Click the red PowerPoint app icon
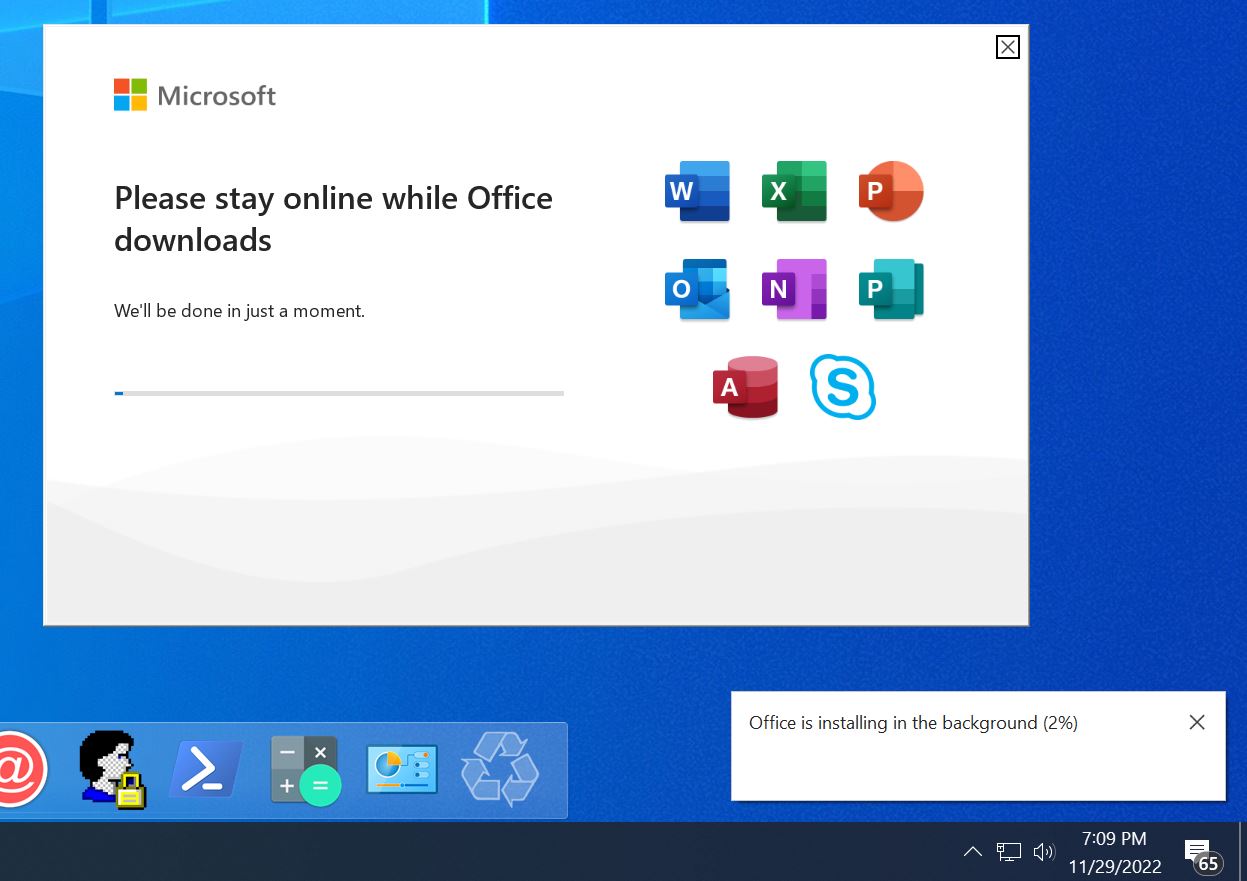 coord(891,191)
